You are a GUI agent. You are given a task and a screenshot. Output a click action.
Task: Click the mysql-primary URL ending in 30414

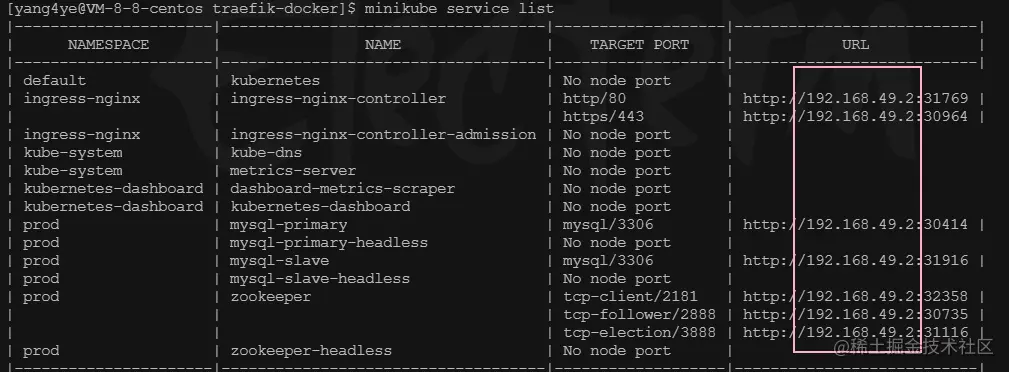pos(855,225)
